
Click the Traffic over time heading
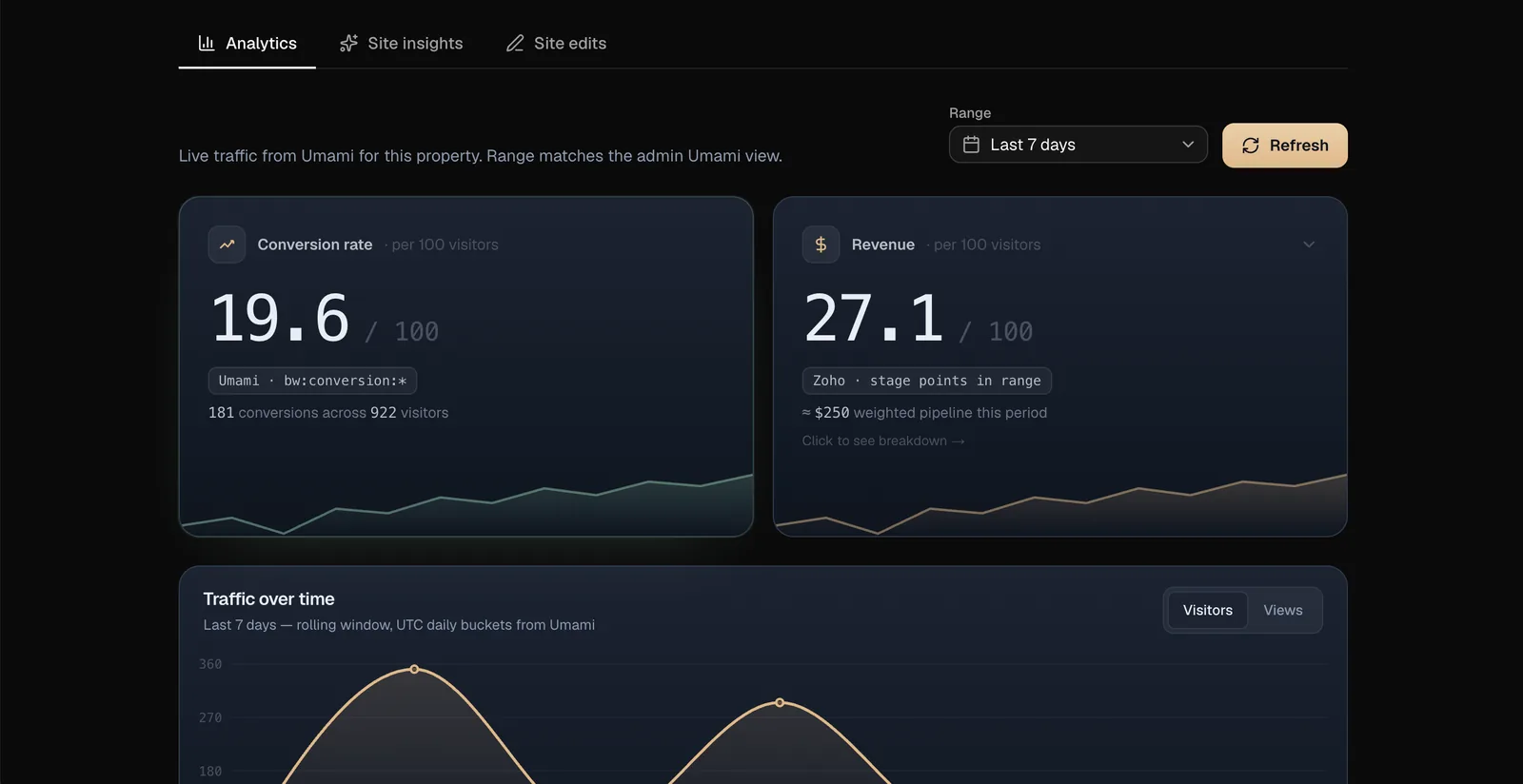[268, 599]
